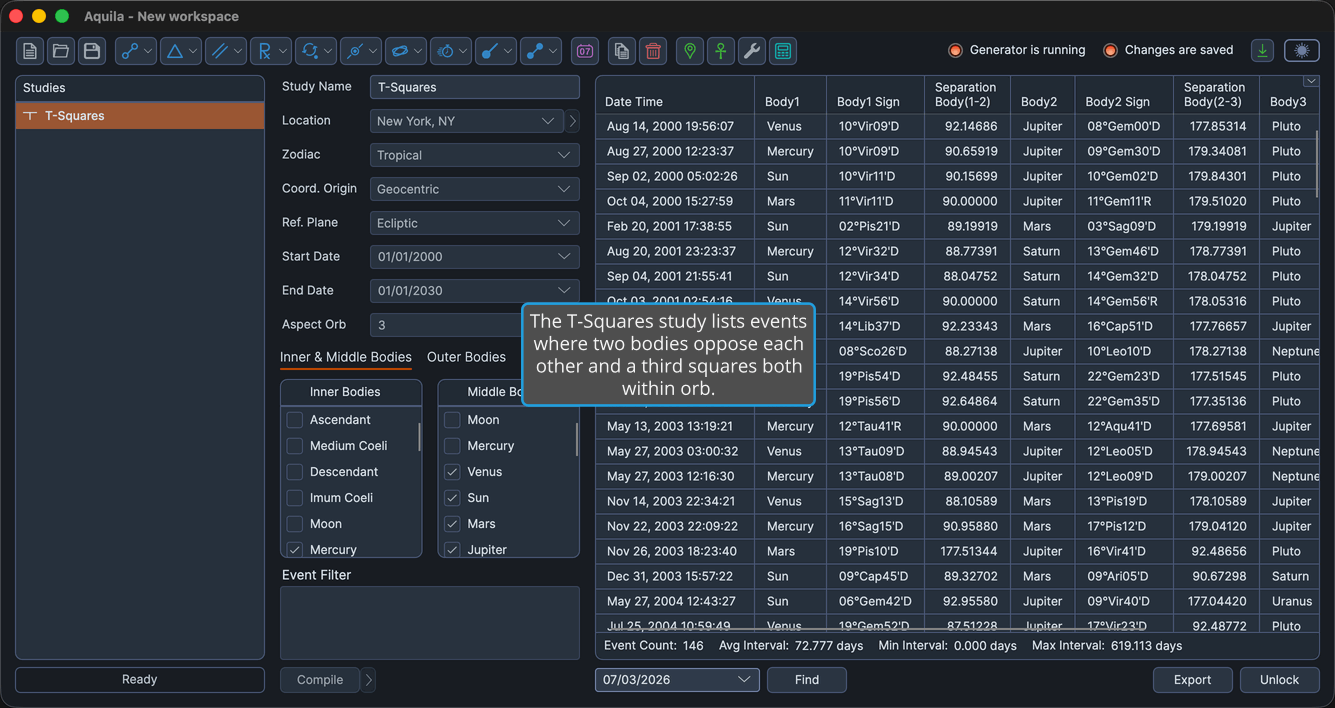Click the purple calendar icon

(585, 51)
